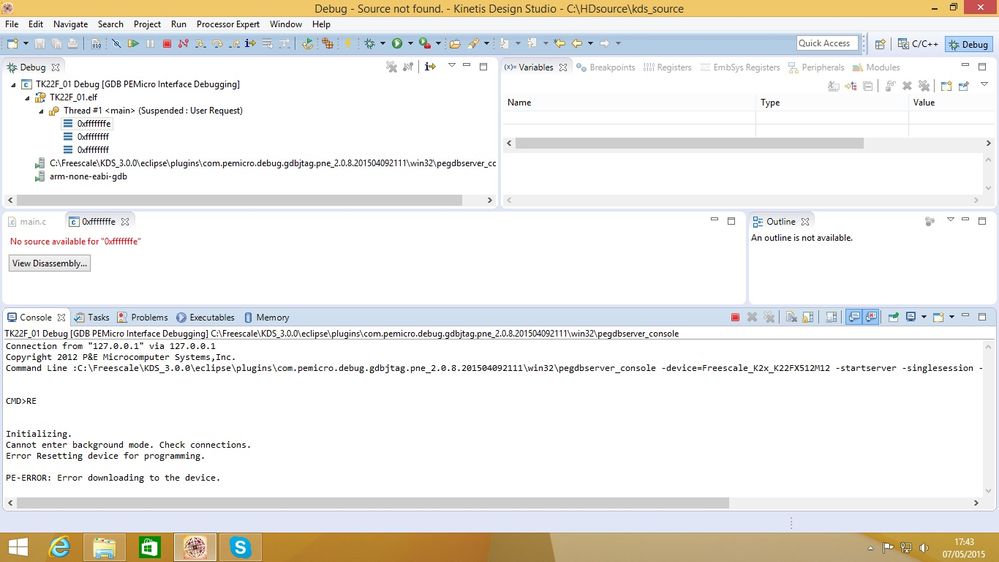
Task: Terminate via Console red stop icon
Action: [735, 317]
